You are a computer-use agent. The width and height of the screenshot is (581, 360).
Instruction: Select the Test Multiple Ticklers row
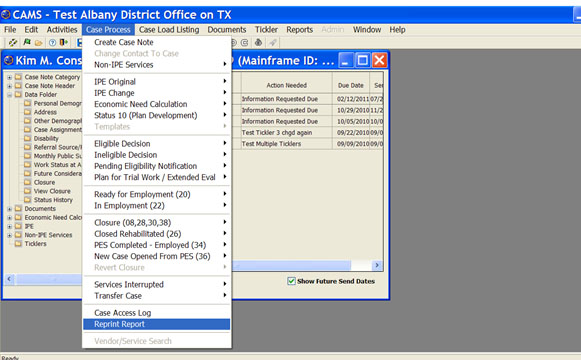click(x=308, y=144)
